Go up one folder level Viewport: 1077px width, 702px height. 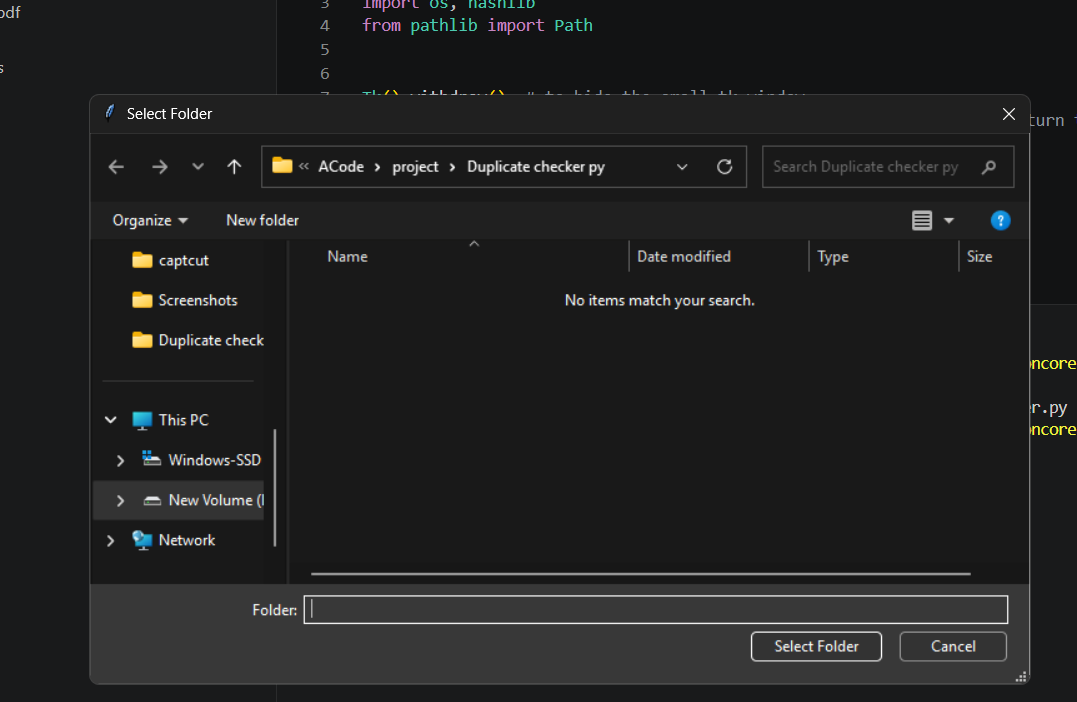coord(234,167)
